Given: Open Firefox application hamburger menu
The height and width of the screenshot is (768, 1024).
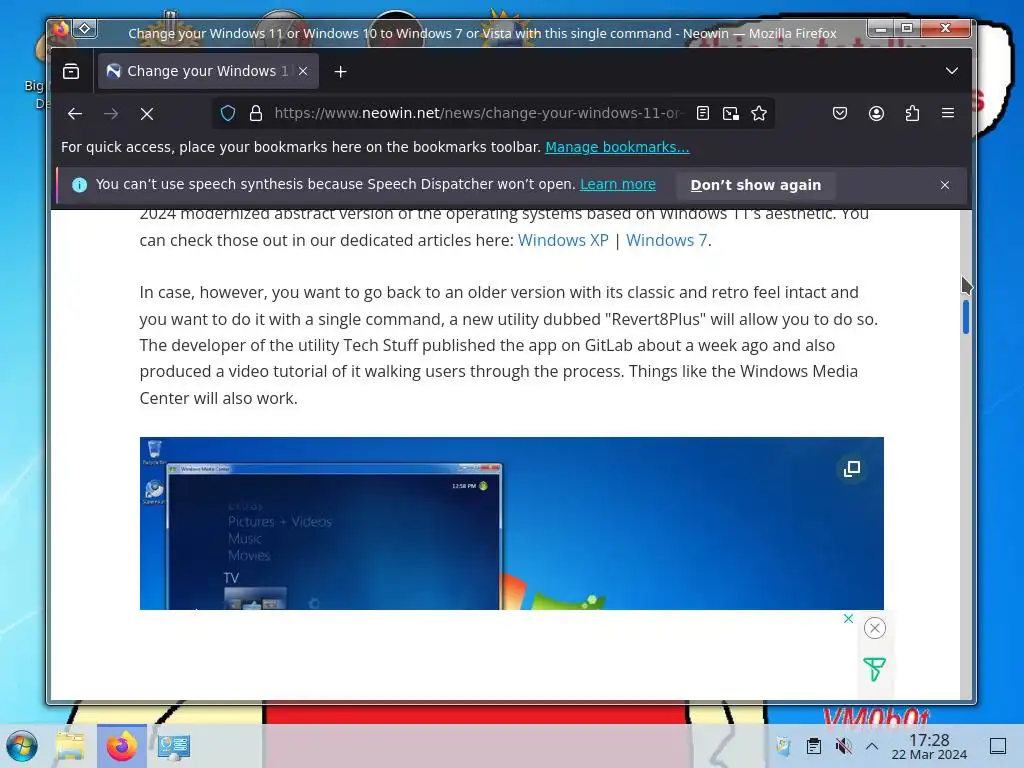Looking at the screenshot, I should 948,113.
